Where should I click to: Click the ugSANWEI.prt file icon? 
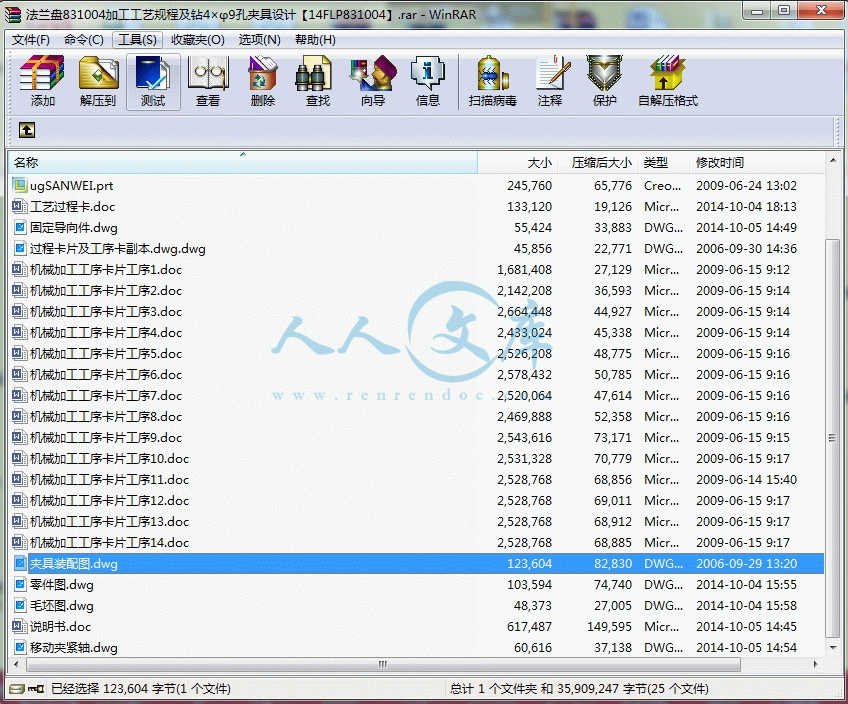(x=20, y=185)
